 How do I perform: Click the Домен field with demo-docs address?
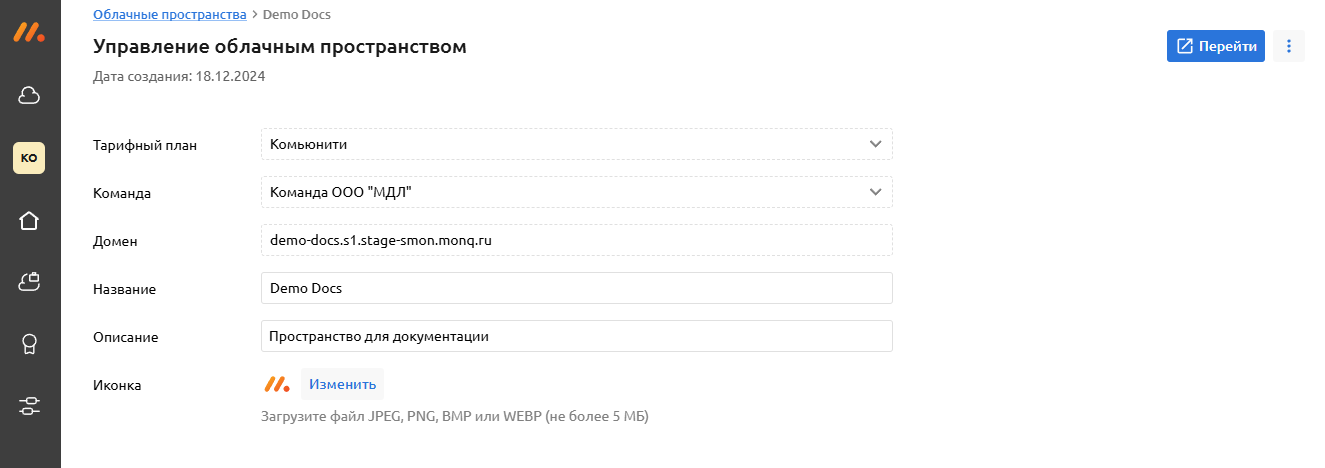click(576, 240)
